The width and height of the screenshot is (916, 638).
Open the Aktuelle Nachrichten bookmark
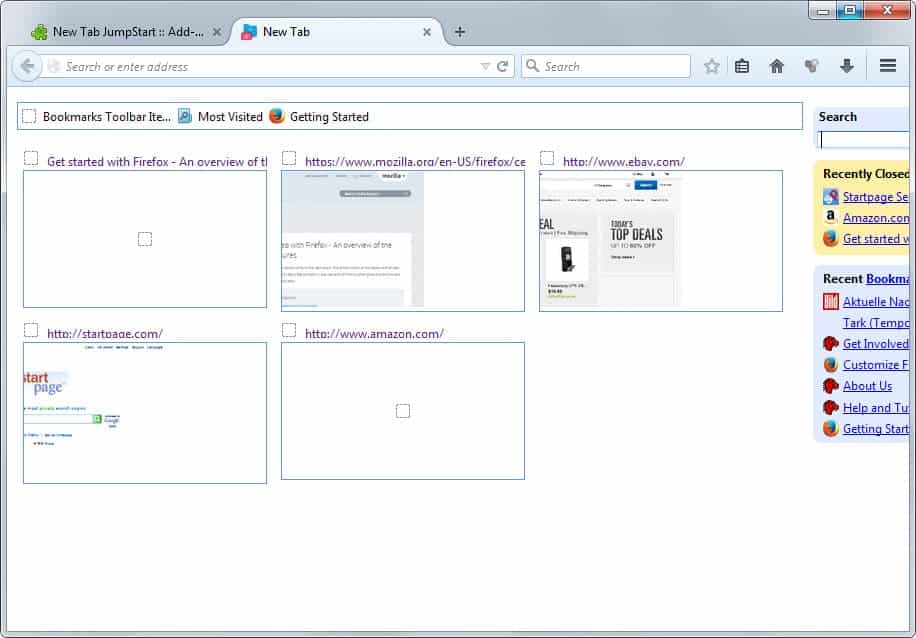[x=876, y=302]
